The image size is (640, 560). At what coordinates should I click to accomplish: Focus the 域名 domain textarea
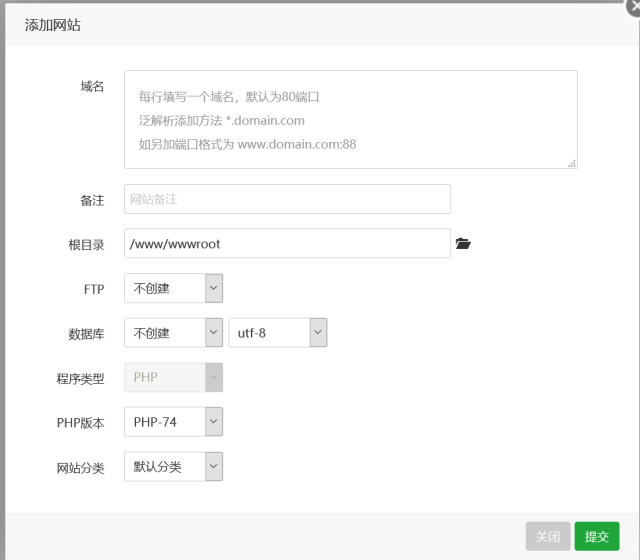351,119
